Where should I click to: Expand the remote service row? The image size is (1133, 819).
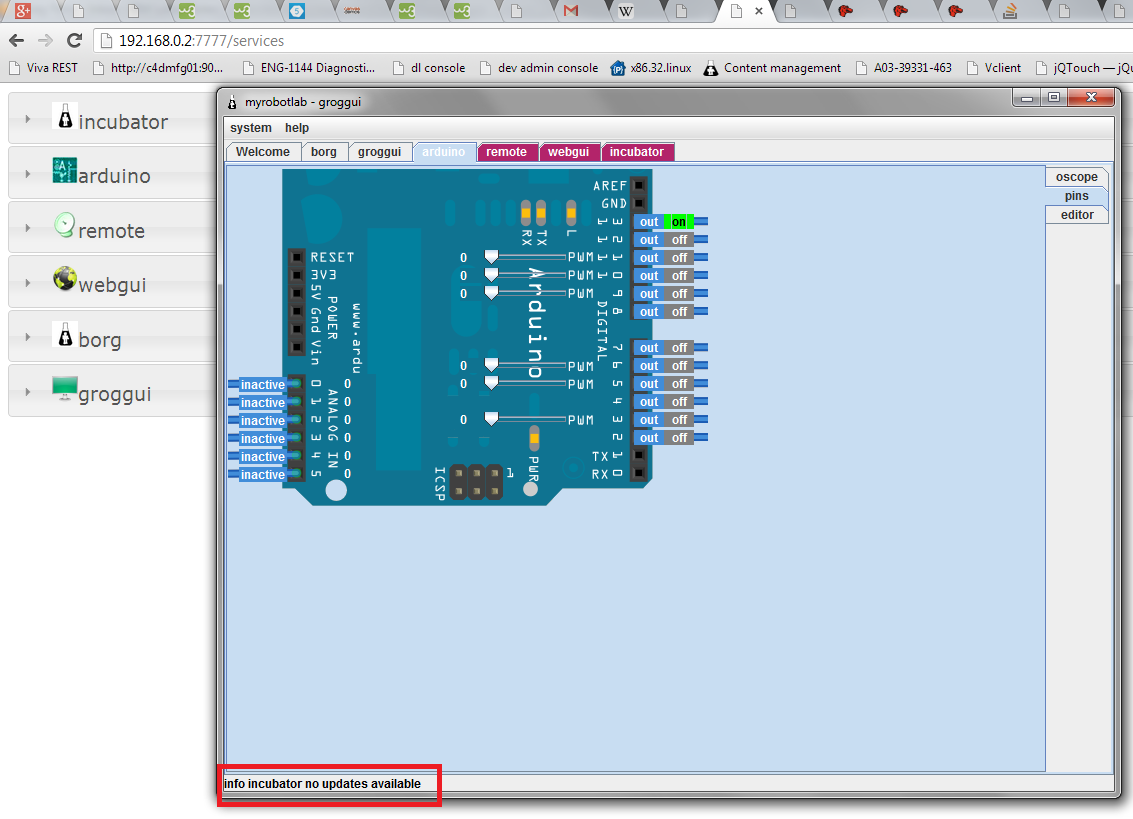(27, 228)
